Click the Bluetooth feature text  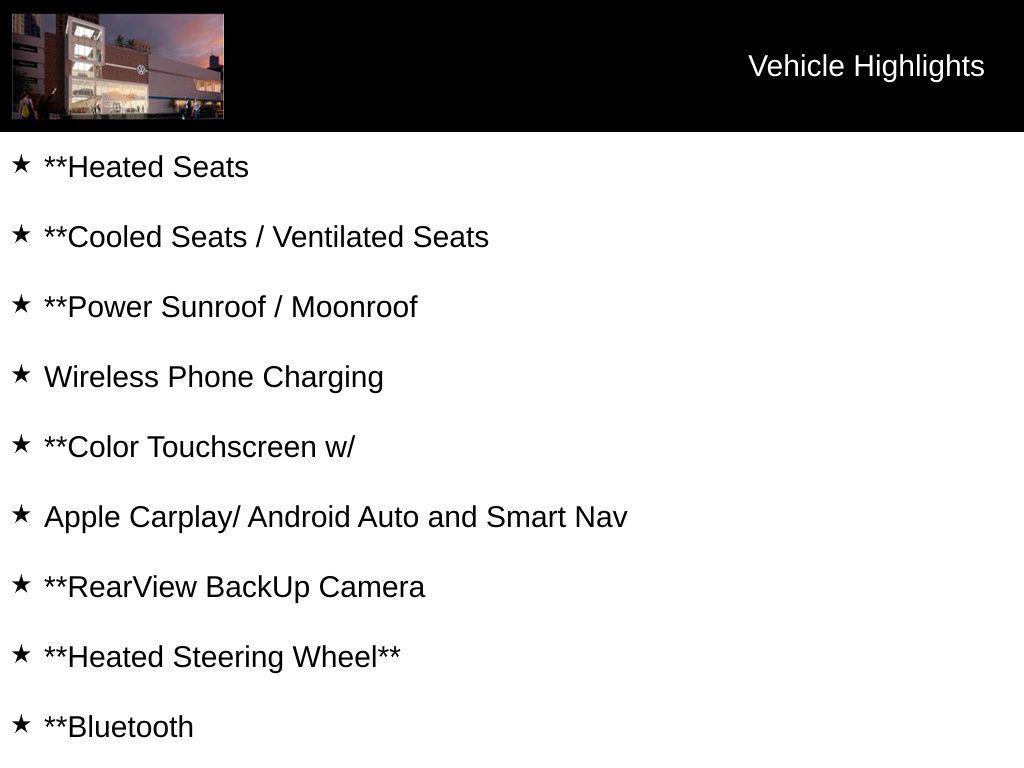119,727
